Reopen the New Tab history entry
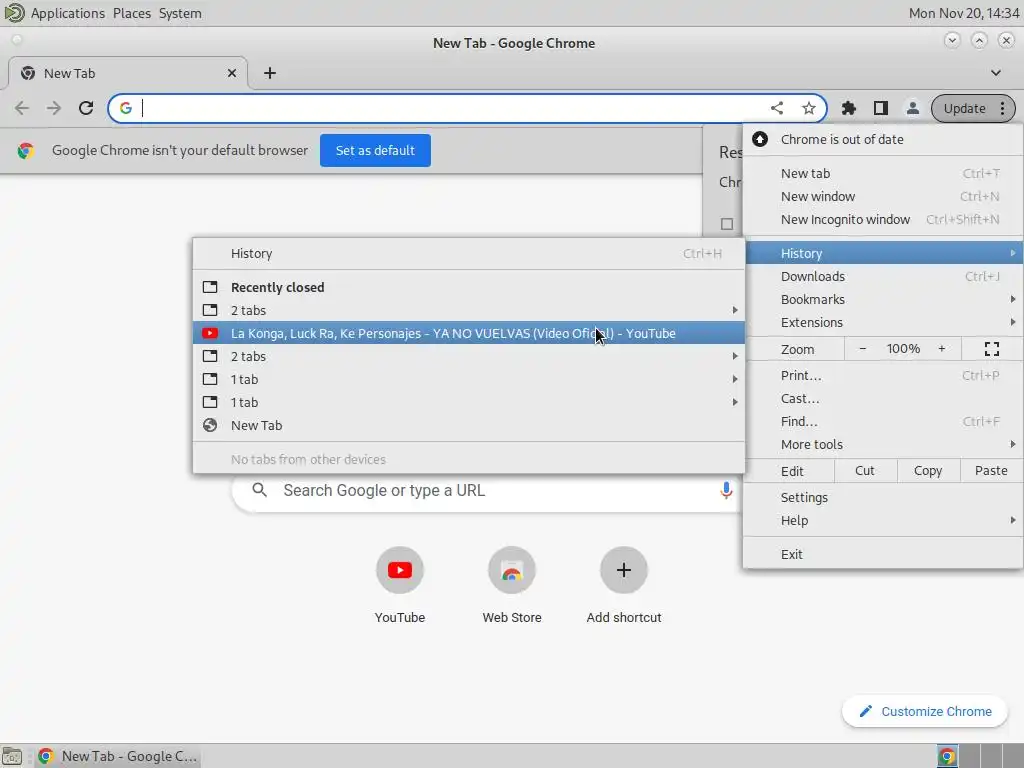Screen dimensions: 1024x768 pyautogui.click(x=469, y=426)
